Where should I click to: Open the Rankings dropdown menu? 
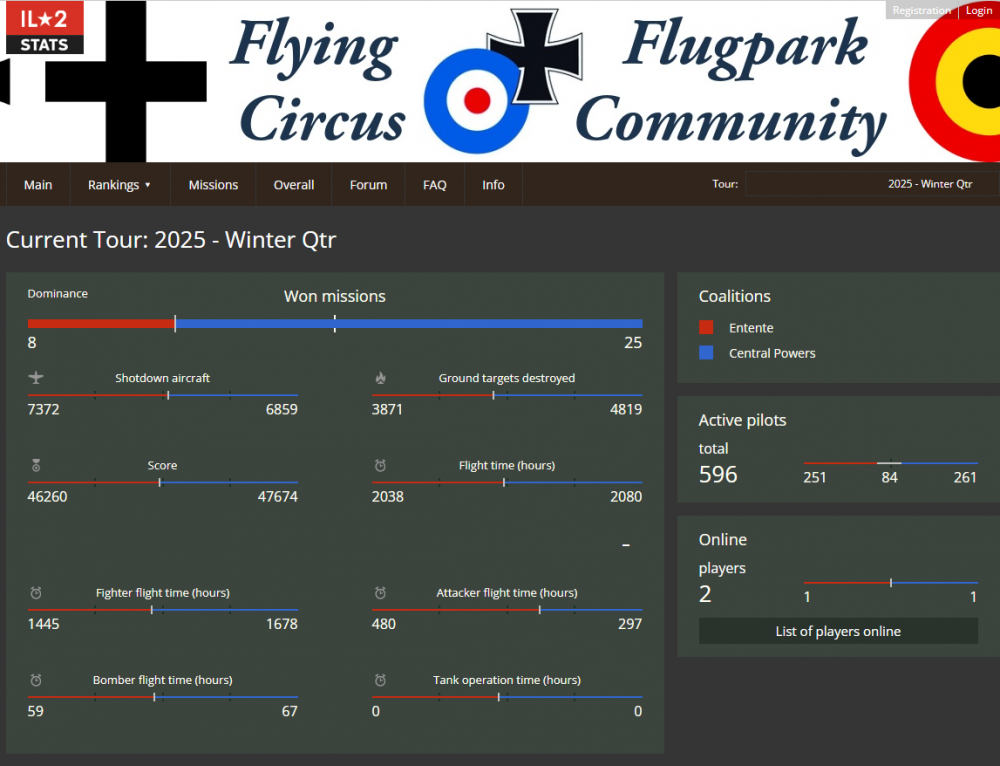click(x=119, y=184)
